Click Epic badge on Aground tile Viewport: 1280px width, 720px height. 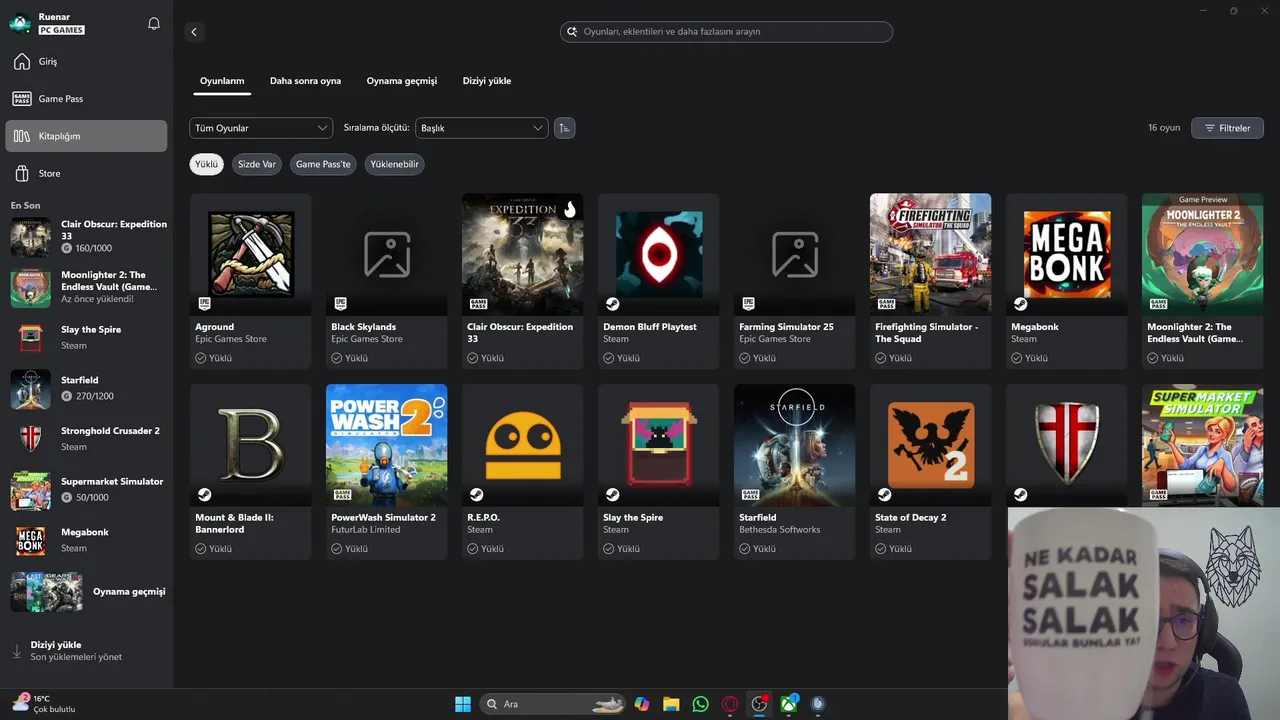click(x=205, y=304)
